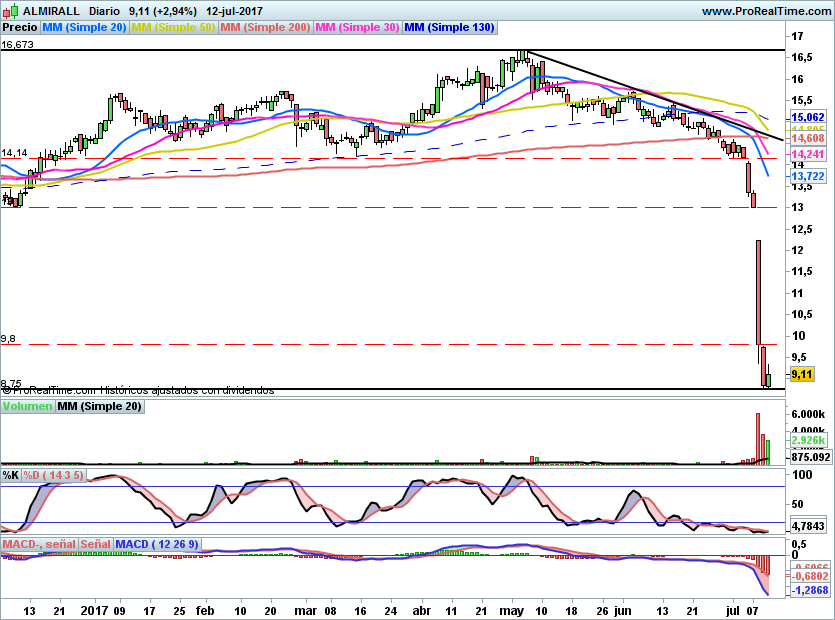Click MM (Simple 20) in the volume panel
This screenshot has width=835, height=620.
pos(99,407)
